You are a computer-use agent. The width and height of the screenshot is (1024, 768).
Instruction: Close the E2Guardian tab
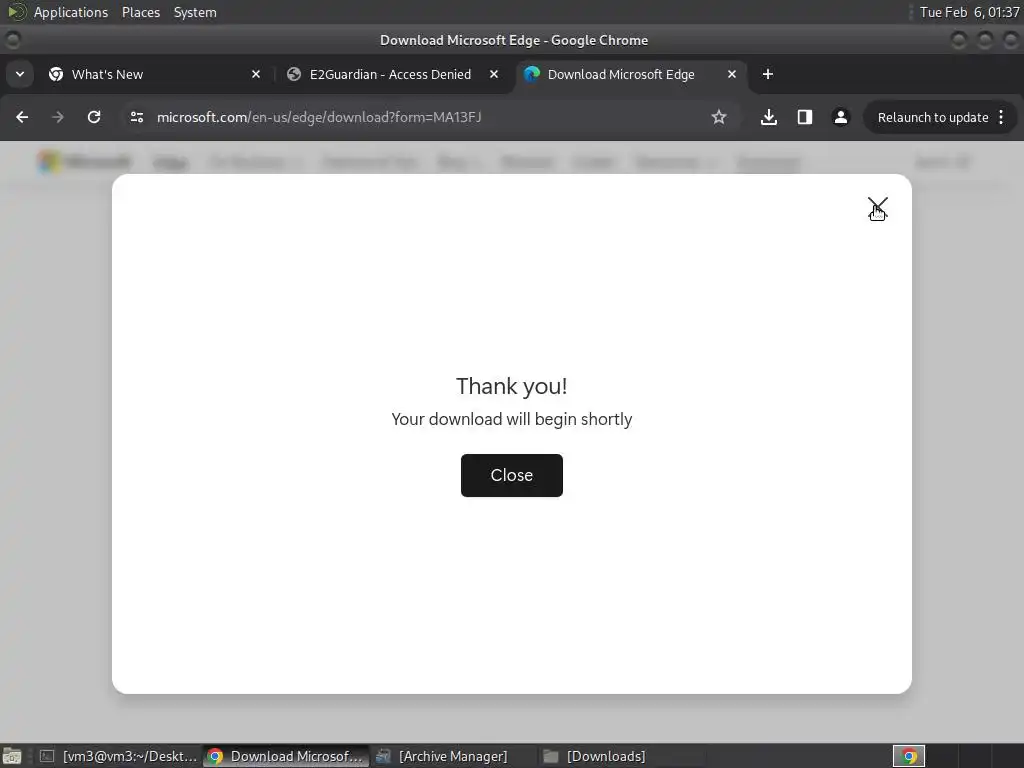(494, 74)
